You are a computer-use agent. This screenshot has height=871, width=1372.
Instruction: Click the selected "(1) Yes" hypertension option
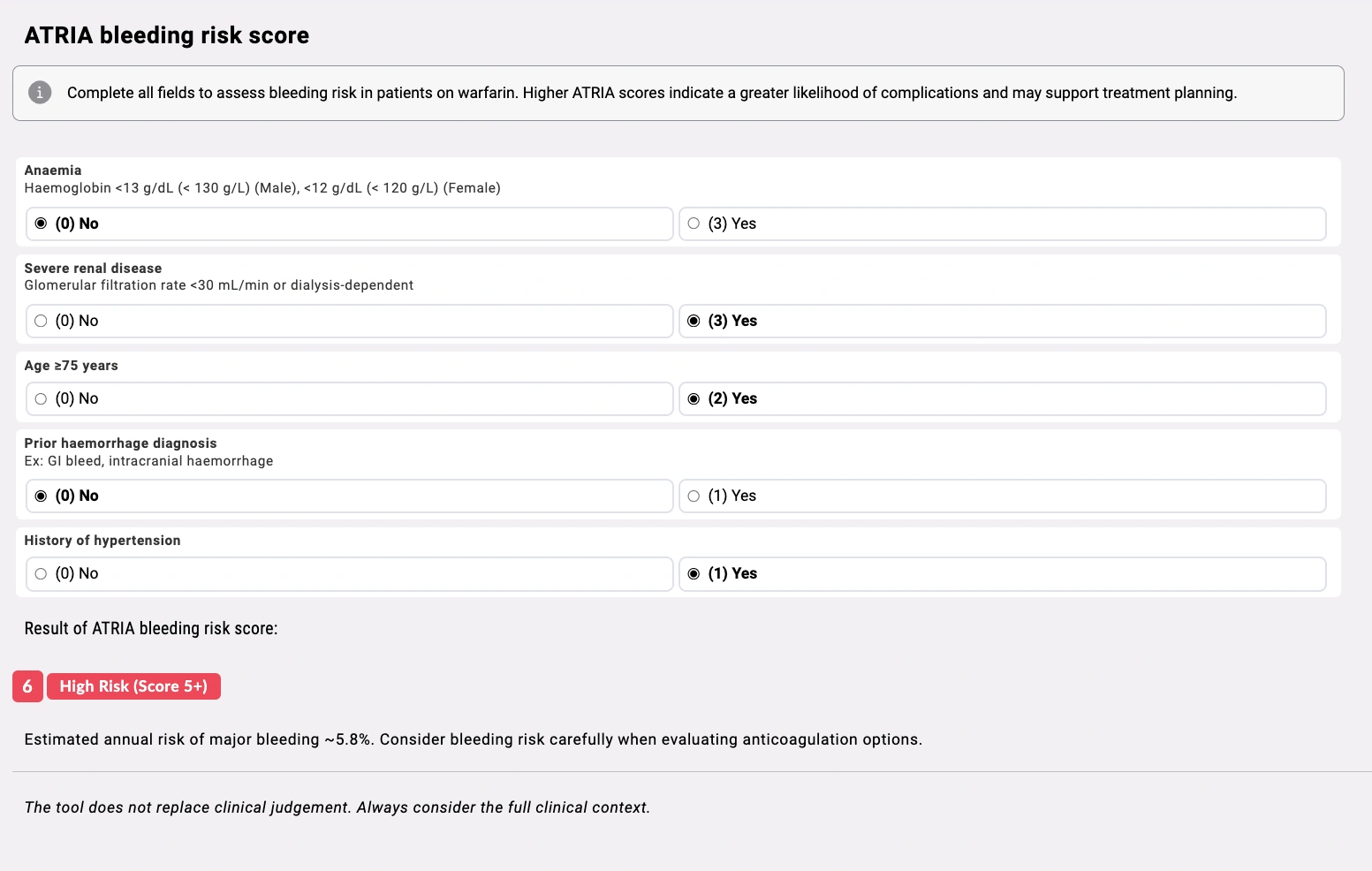tap(1003, 573)
